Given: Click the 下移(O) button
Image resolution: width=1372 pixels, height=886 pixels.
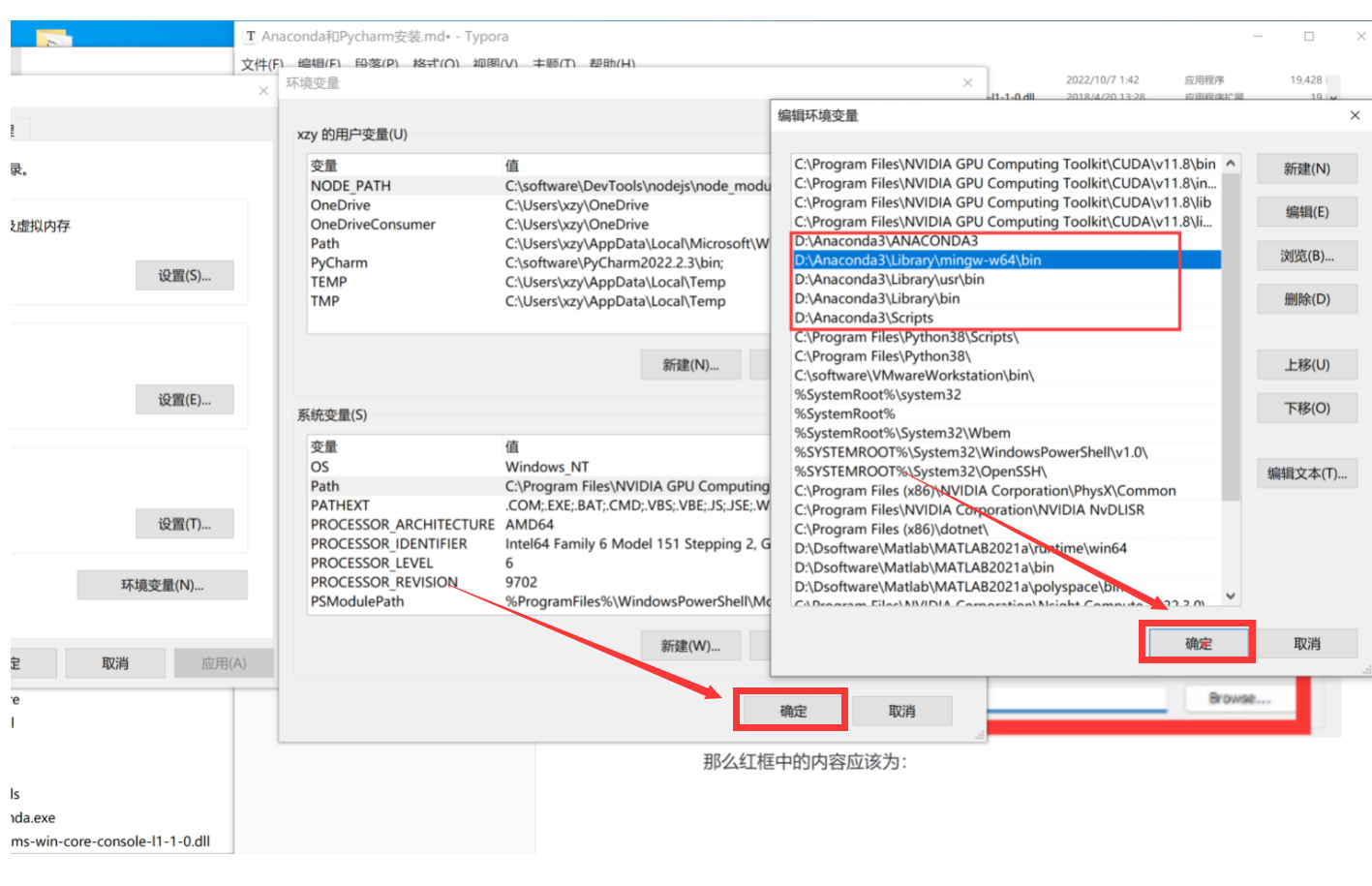Looking at the screenshot, I should coord(1306,409).
